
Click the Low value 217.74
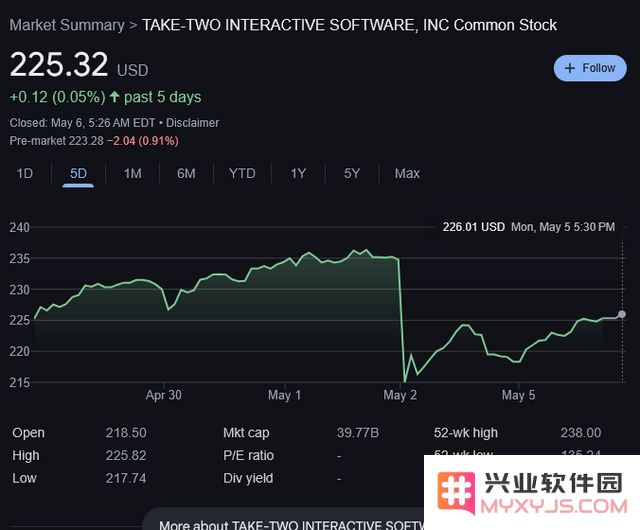click(126, 479)
